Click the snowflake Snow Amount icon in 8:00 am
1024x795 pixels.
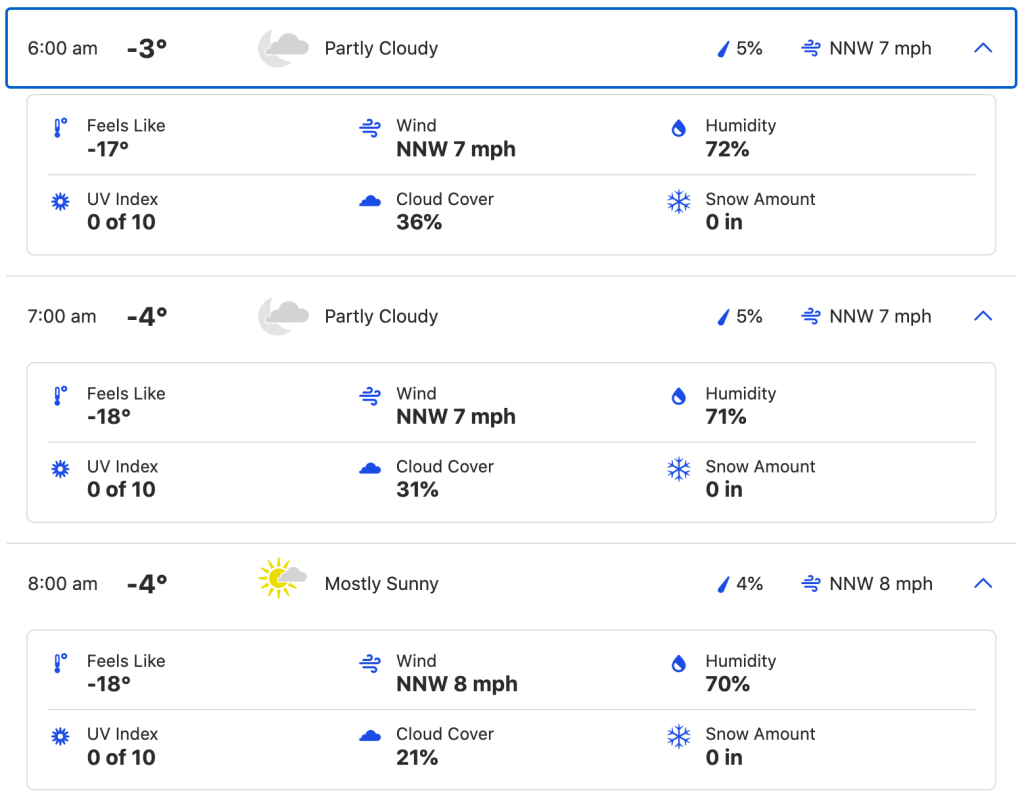click(679, 737)
